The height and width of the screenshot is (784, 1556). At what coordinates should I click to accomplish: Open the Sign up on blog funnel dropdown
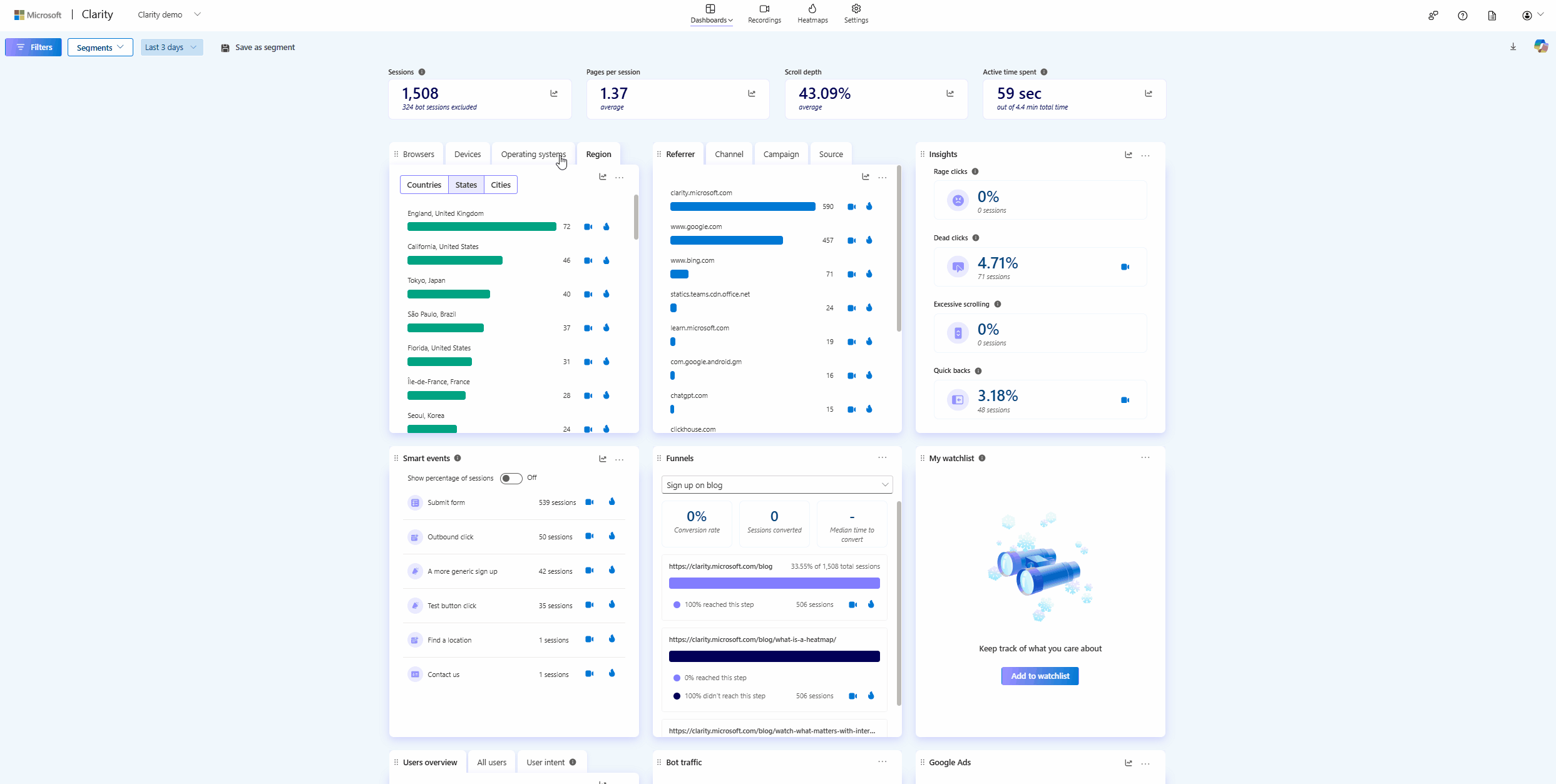click(777, 485)
